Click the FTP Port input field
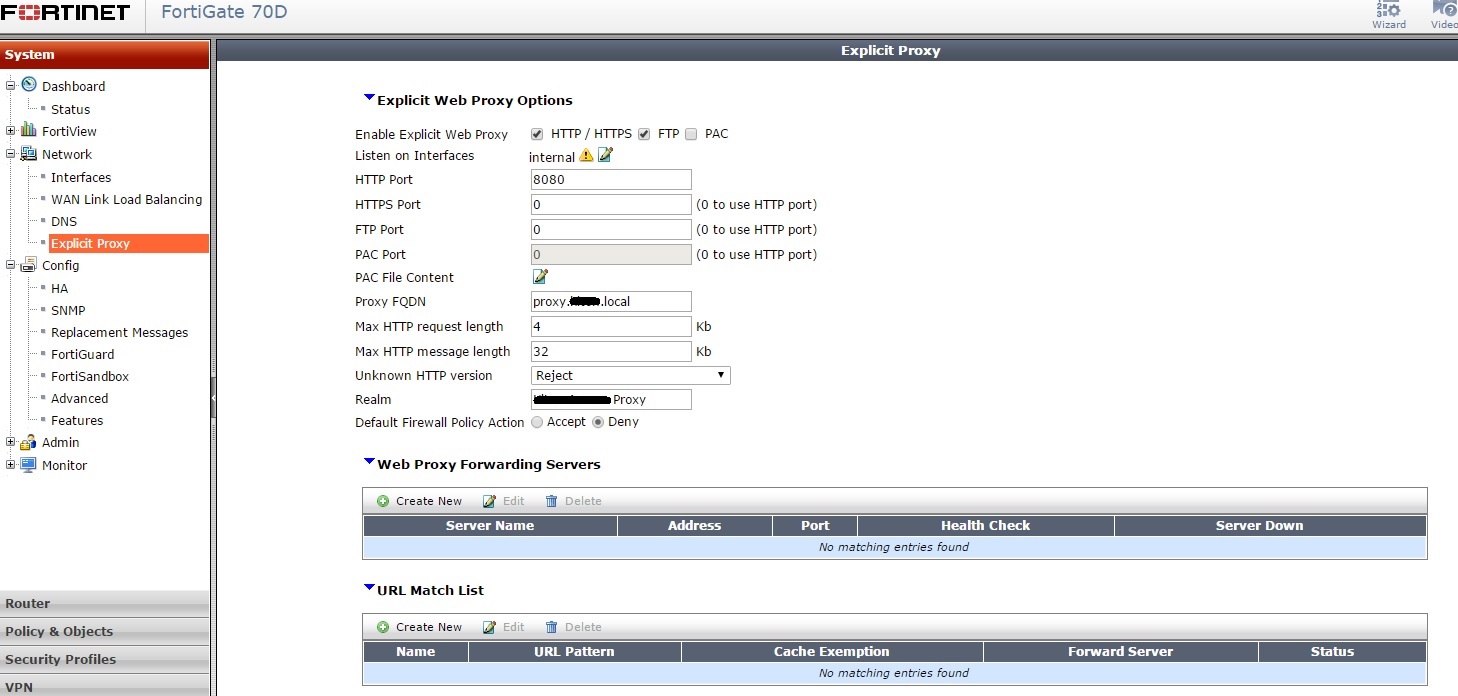Viewport: 1458px width, 696px height. click(x=611, y=229)
